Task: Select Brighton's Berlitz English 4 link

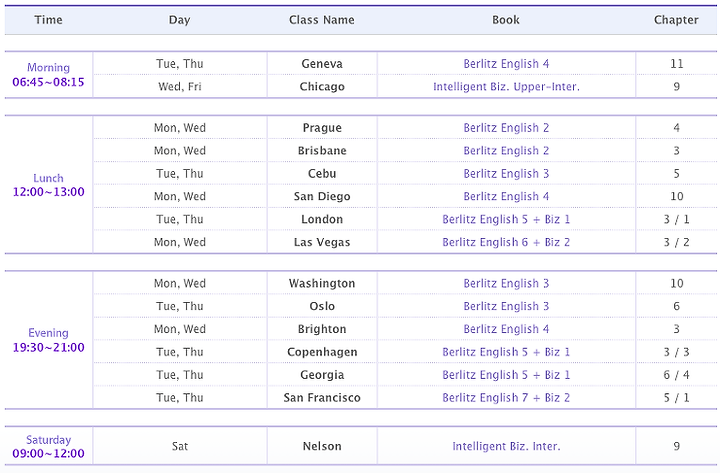Action: tap(506, 329)
